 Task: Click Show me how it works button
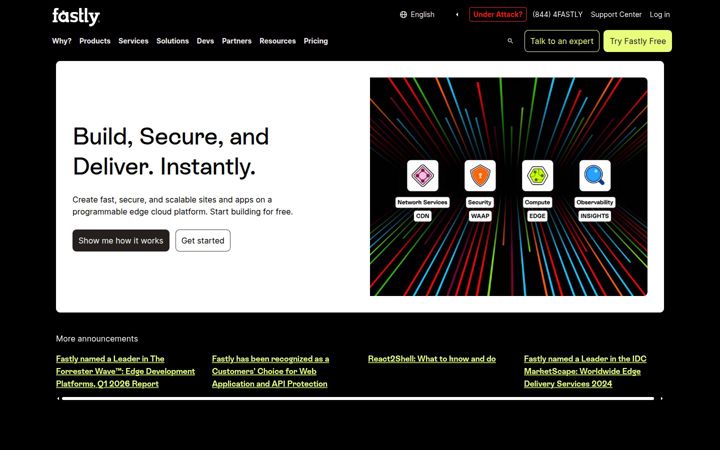click(x=121, y=241)
